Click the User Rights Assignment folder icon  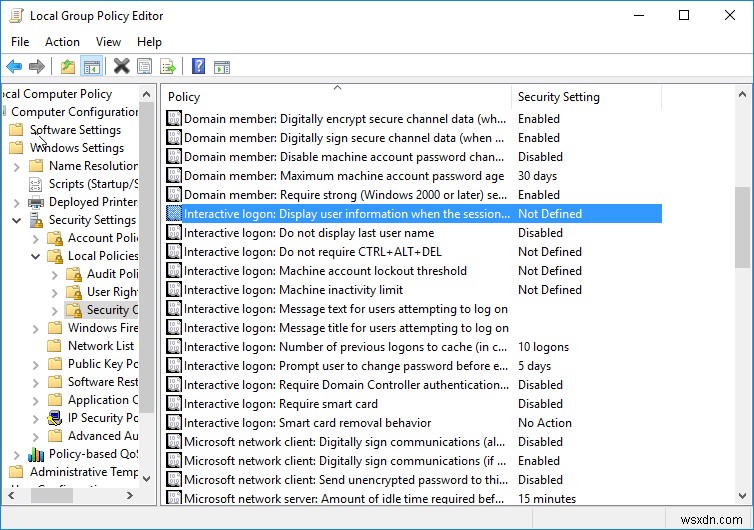tap(74, 292)
